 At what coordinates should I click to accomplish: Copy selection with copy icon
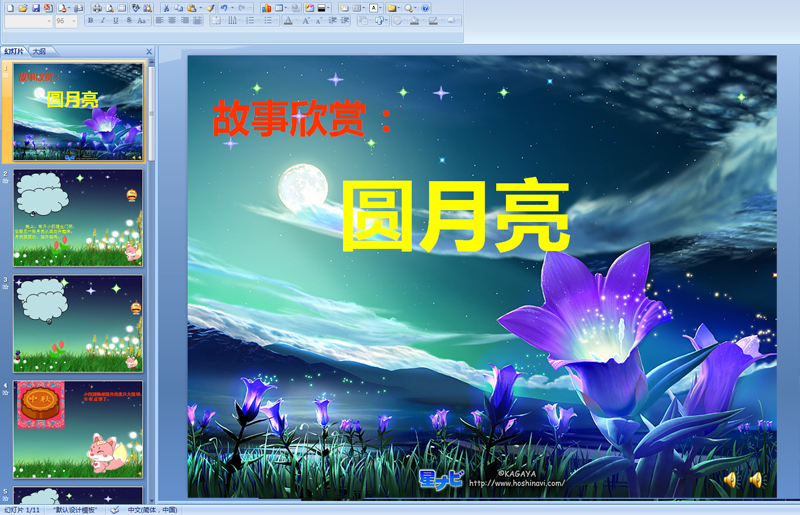tap(179, 8)
